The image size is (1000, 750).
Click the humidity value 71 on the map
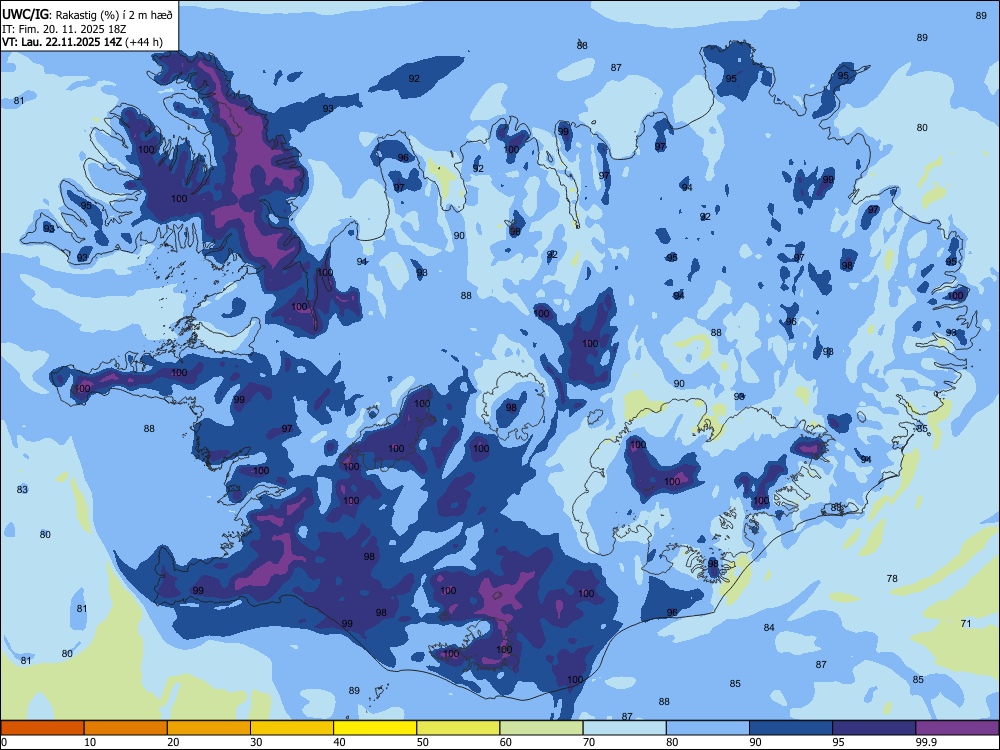[x=966, y=623]
